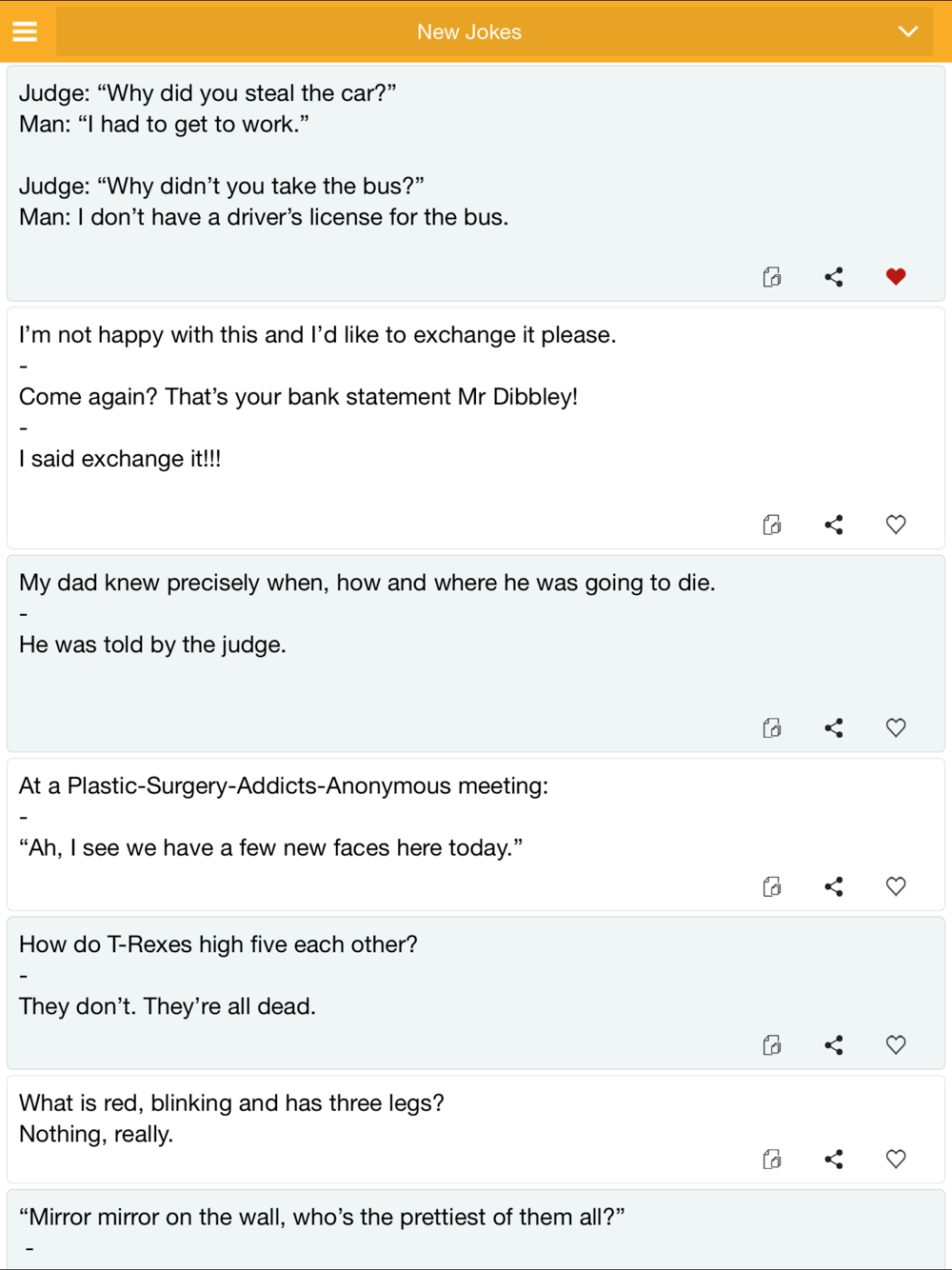Unfavorite the car-stealing judge joke
The image size is (952, 1270).
coord(896,277)
